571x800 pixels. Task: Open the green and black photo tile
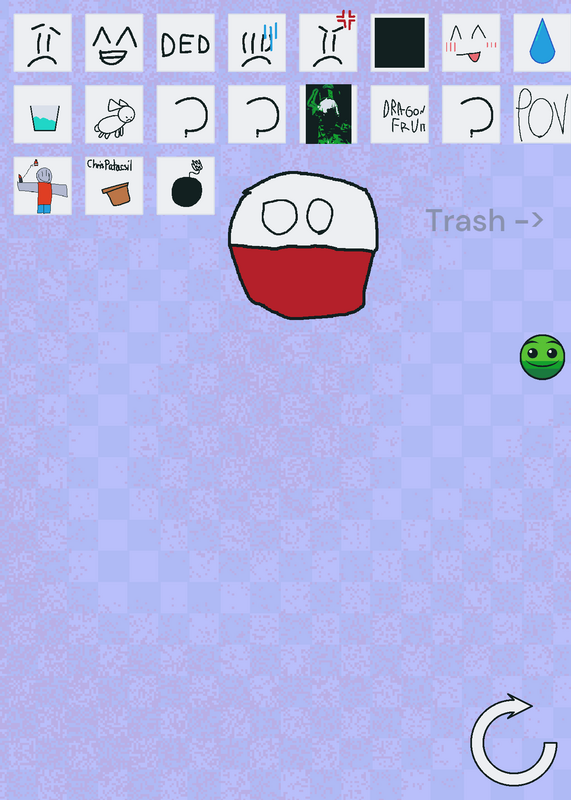[328, 114]
